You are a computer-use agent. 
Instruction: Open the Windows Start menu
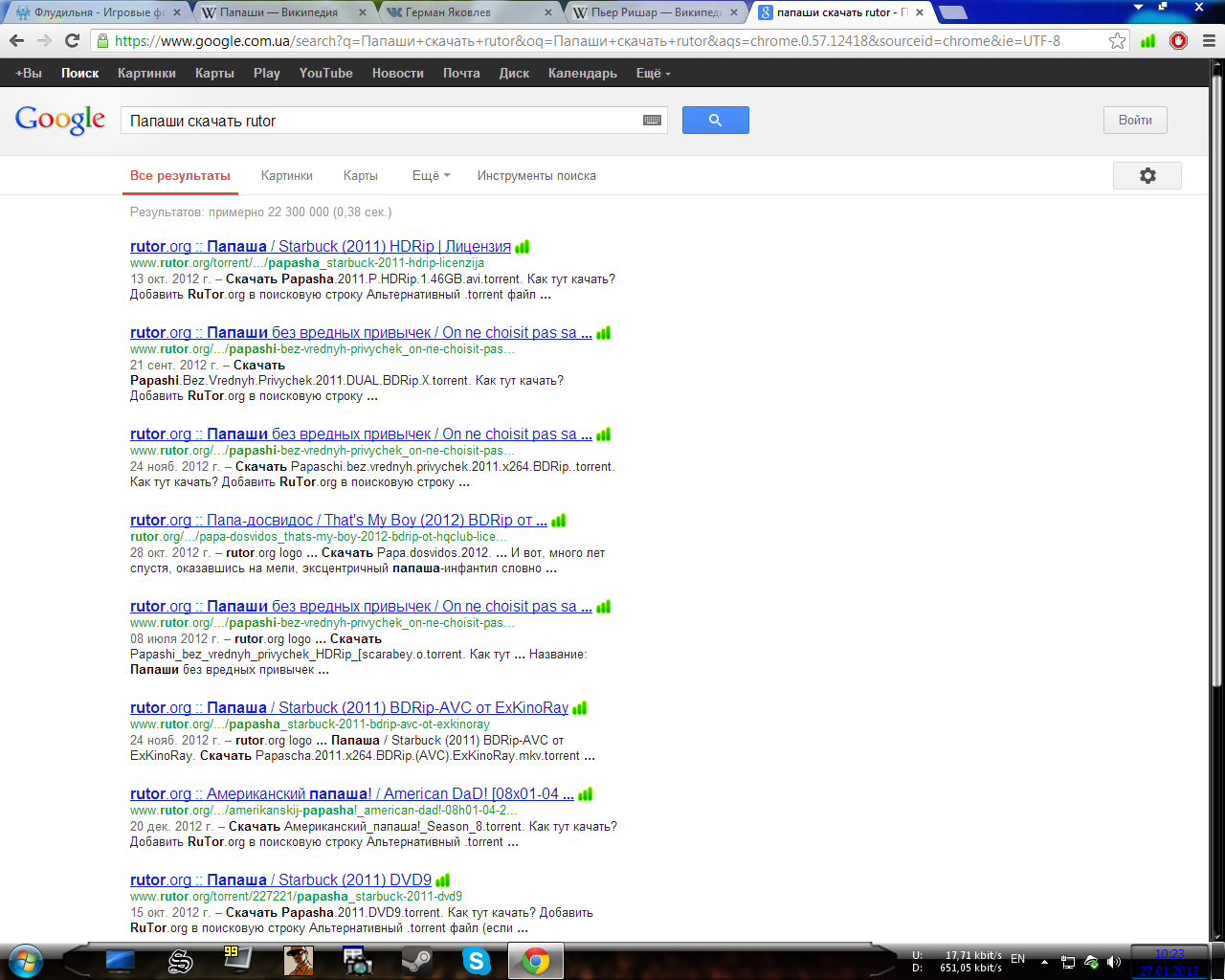pyautogui.click(x=26, y=960)
